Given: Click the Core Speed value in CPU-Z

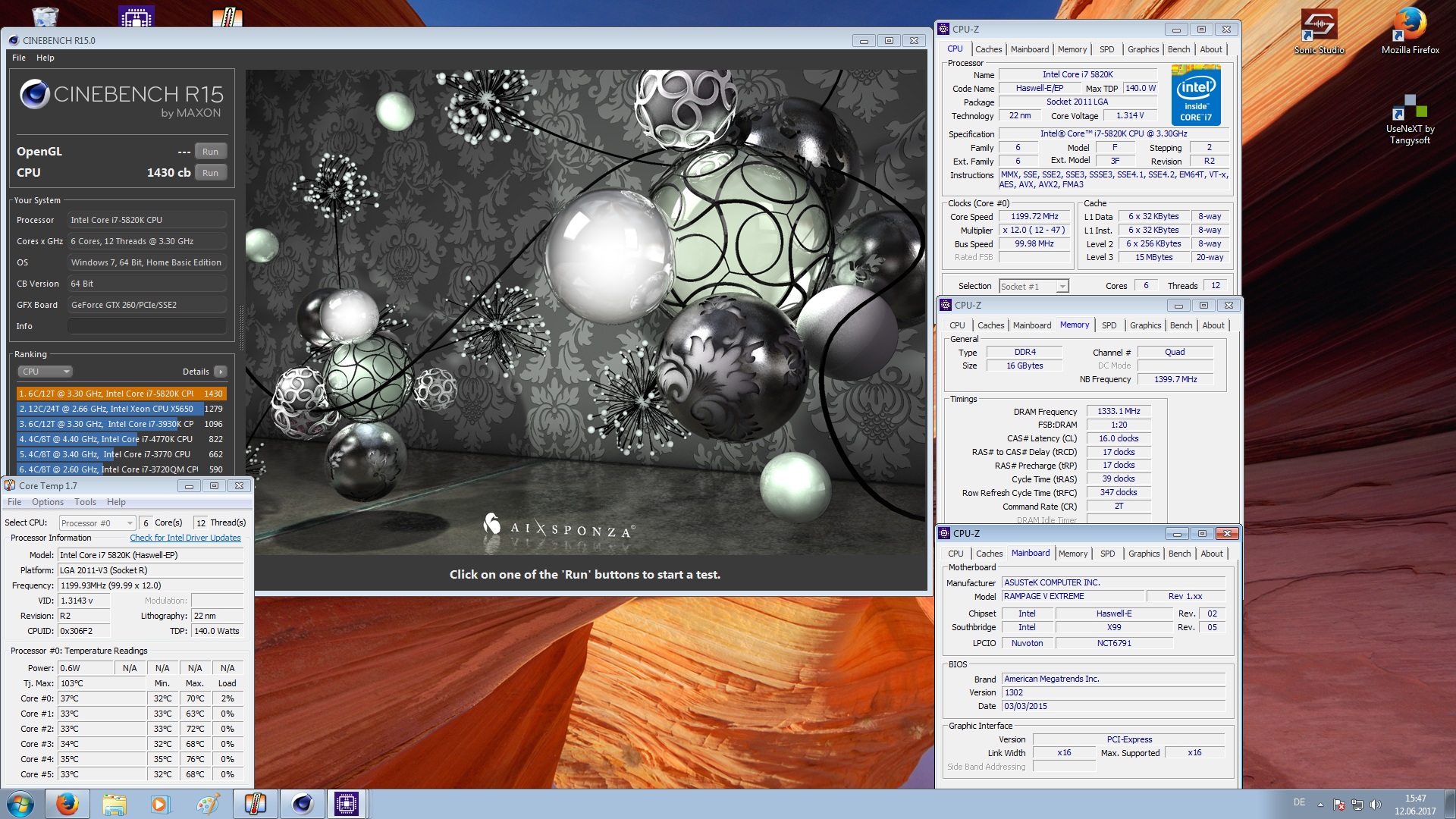Looking at the screenshot, I should 1034,216.
